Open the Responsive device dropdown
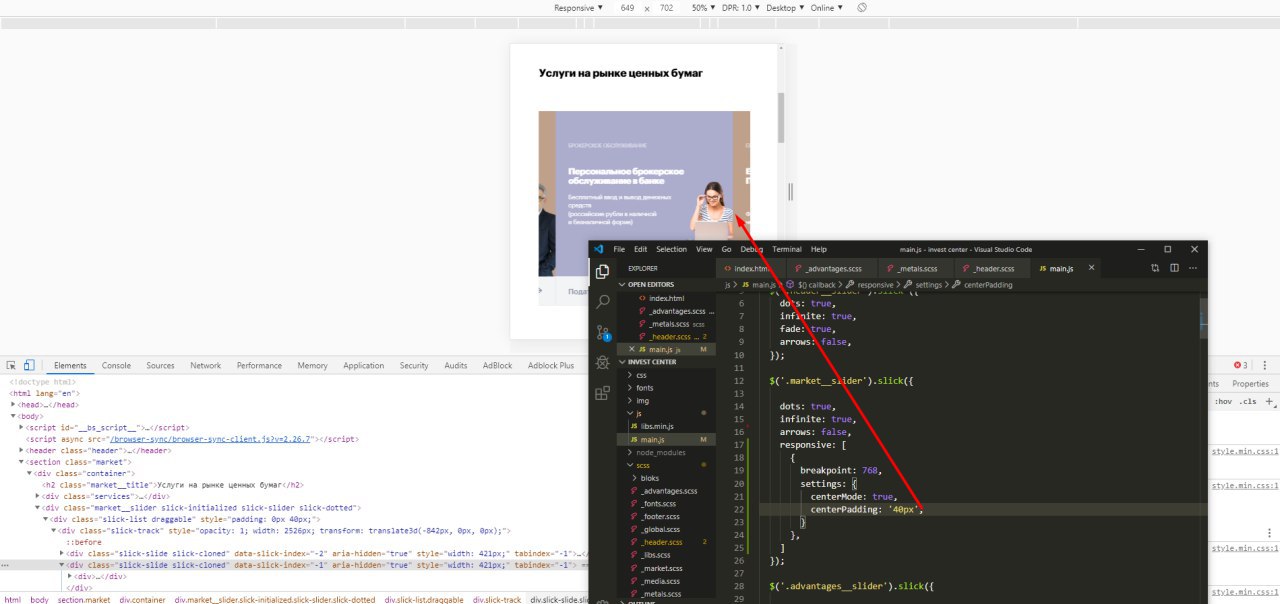 tap(578, 7)
